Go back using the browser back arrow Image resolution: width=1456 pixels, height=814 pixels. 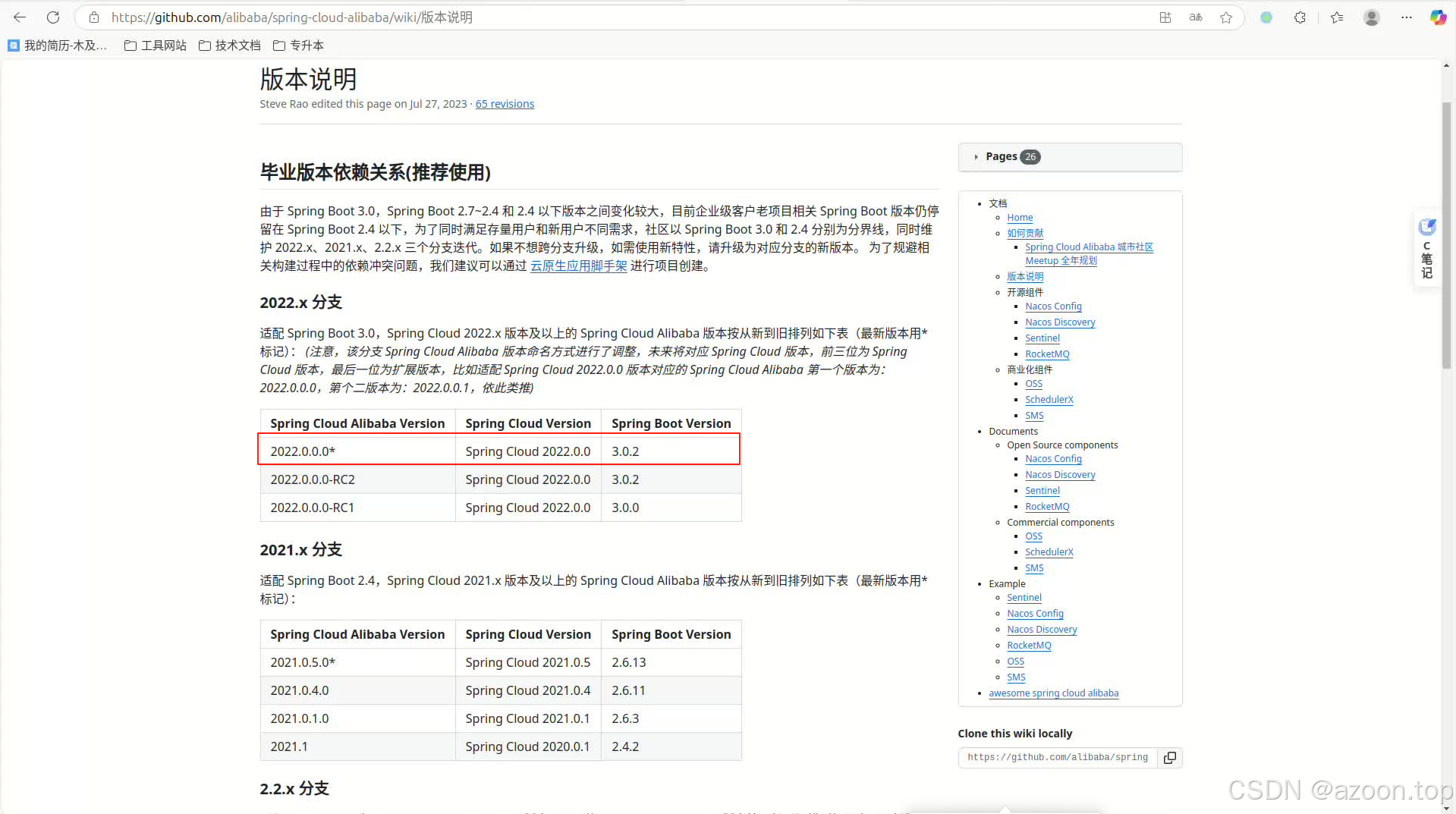tap(20, 17)
